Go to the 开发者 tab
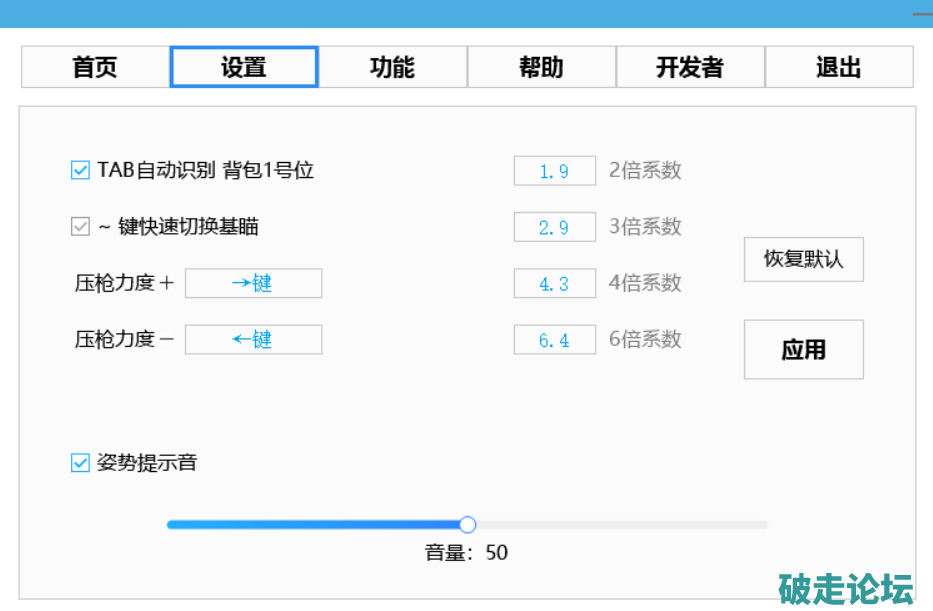 point(690,68)
